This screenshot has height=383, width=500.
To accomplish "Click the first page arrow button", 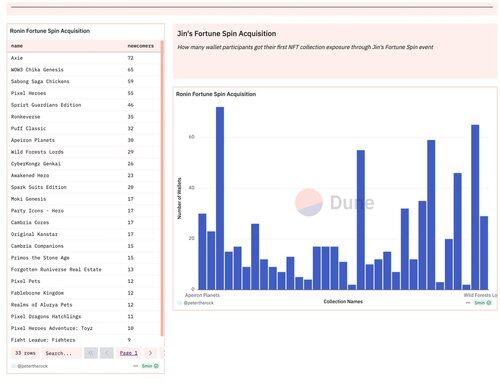I will point(91,353).
